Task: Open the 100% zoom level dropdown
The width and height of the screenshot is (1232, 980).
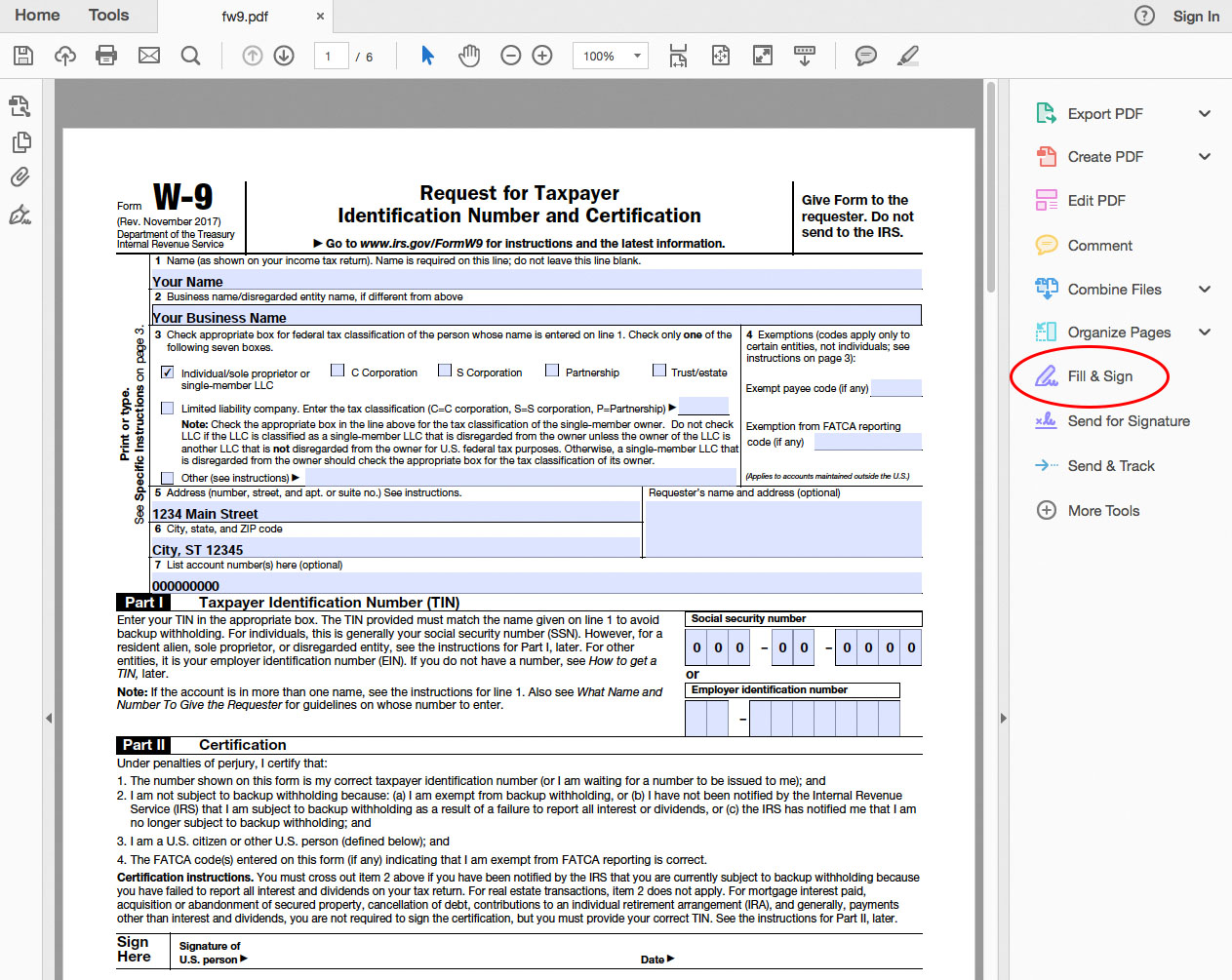Action: 612,56
